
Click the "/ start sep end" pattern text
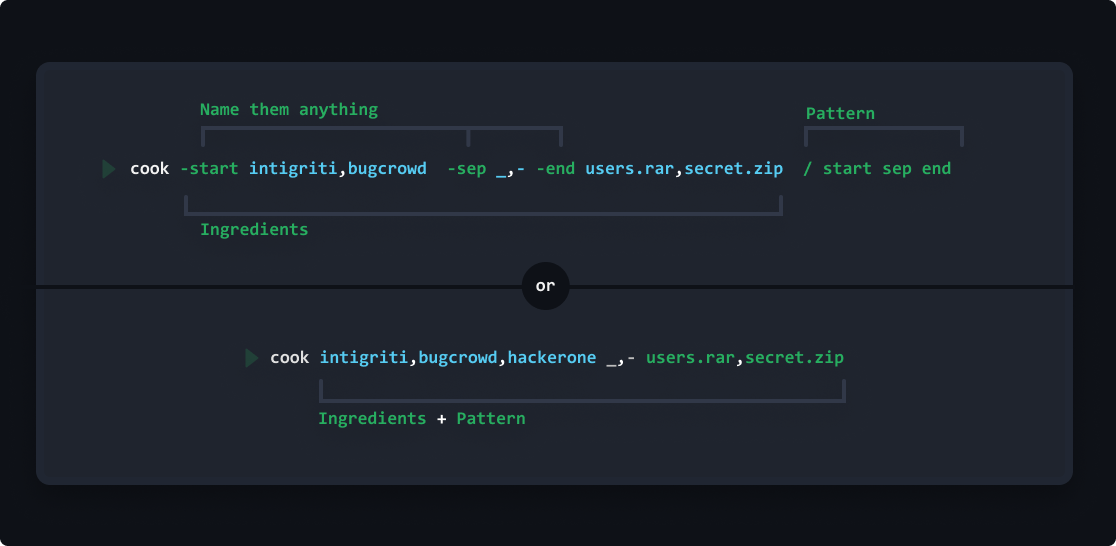(877, 169)
